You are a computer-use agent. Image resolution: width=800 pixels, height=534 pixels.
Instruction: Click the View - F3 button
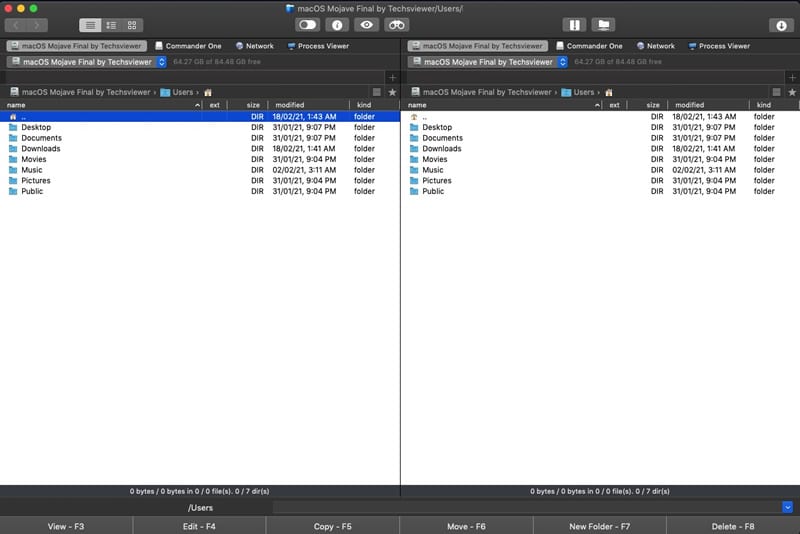66,526
